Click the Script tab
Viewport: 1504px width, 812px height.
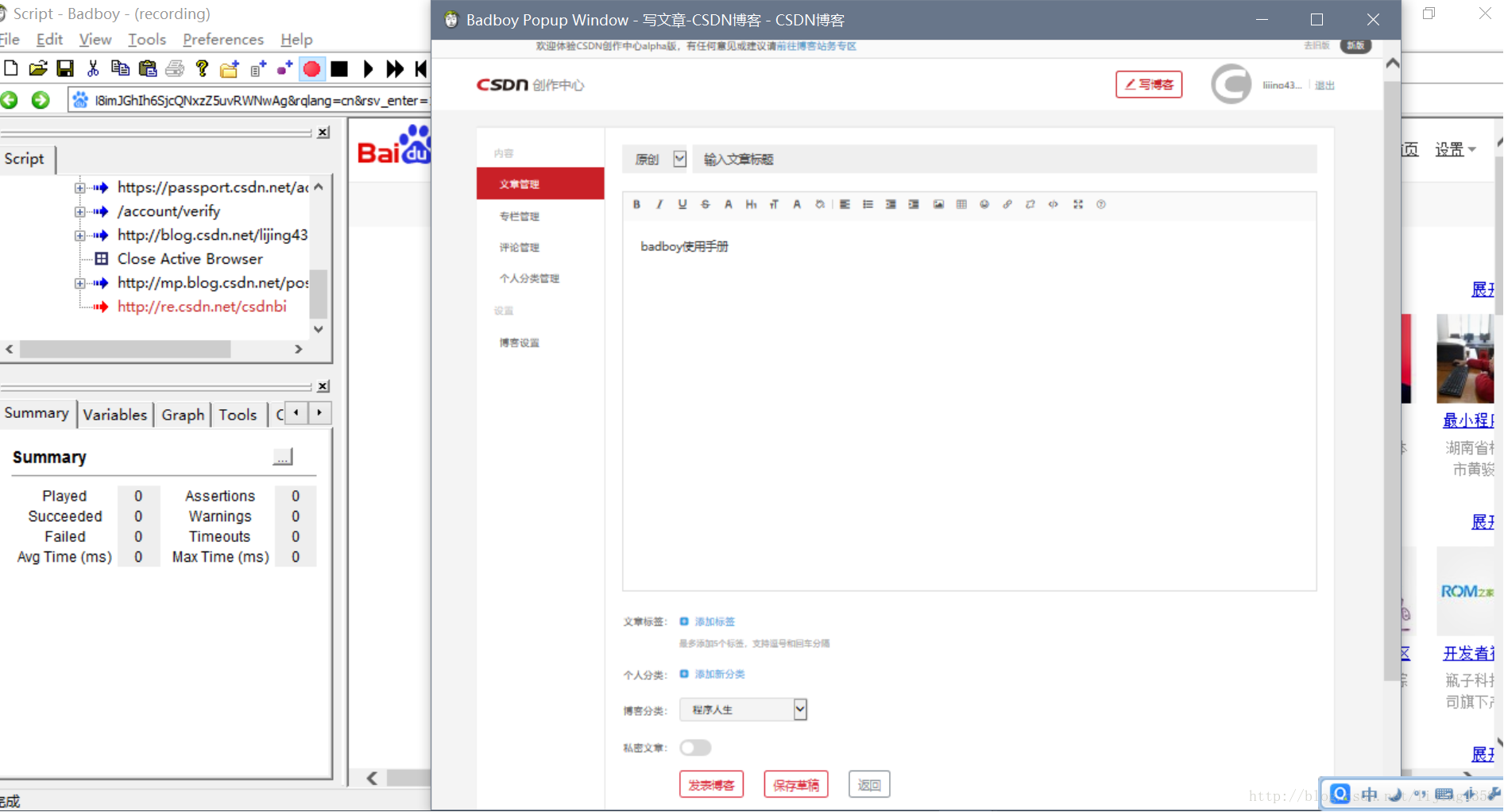coord(25,159)
